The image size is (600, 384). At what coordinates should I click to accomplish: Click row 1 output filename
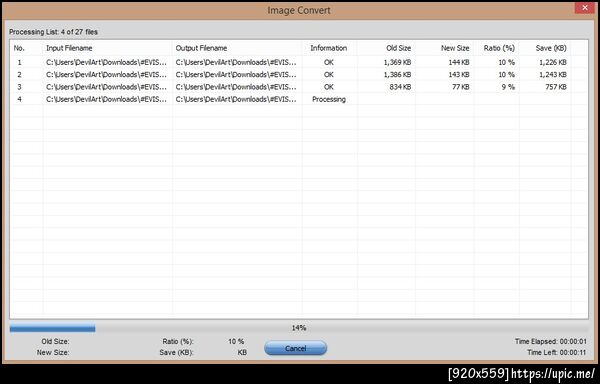coord(236,62)
